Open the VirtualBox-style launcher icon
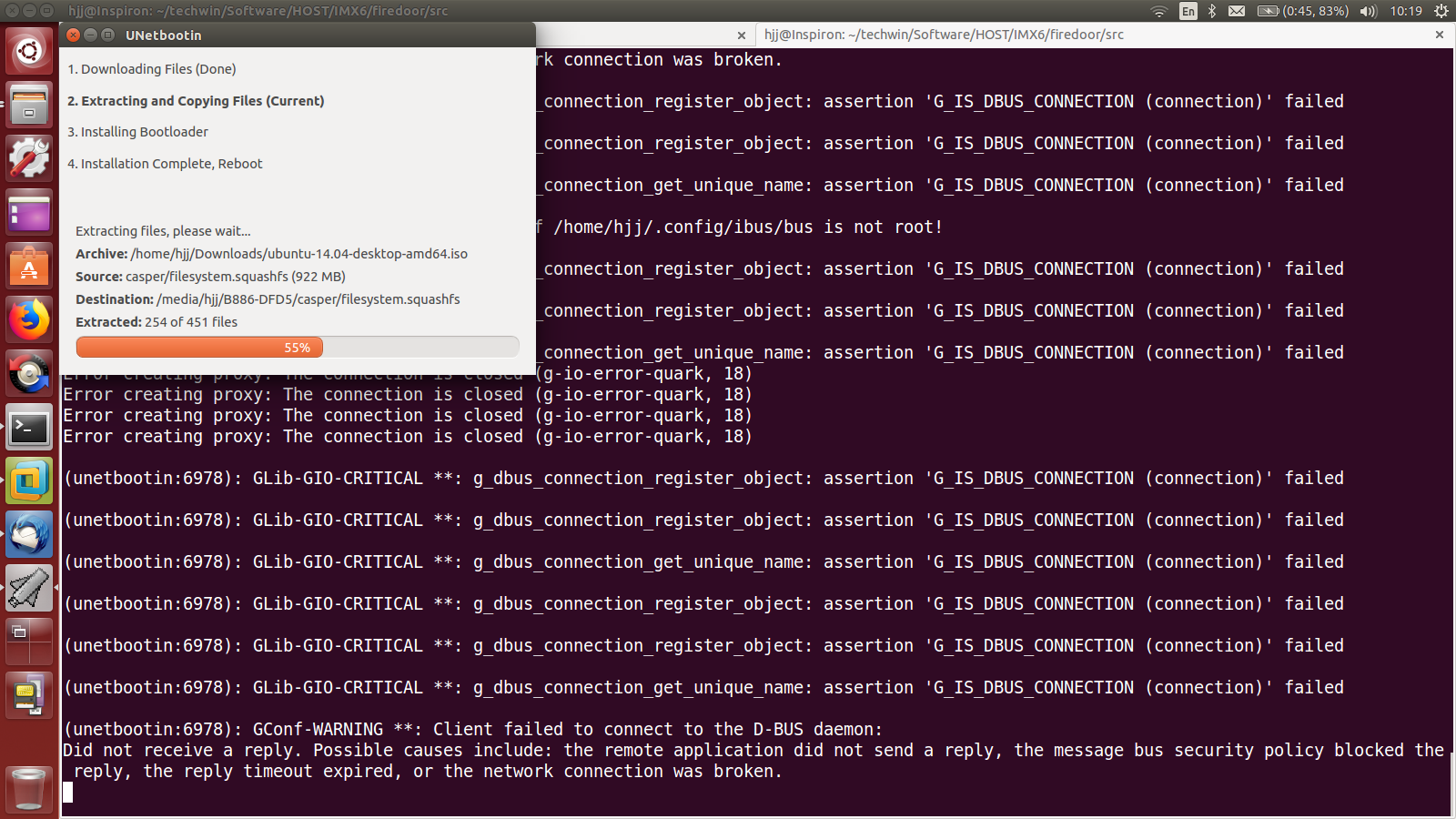The width and height of the screenshot is (1456, 819). [x=29, y=480]
